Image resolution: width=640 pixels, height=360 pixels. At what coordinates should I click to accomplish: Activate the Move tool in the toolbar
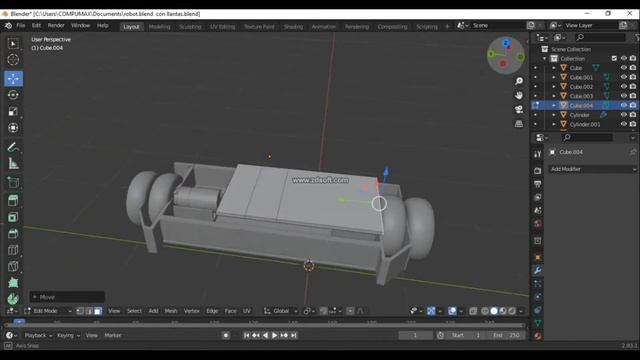point(13,78)
